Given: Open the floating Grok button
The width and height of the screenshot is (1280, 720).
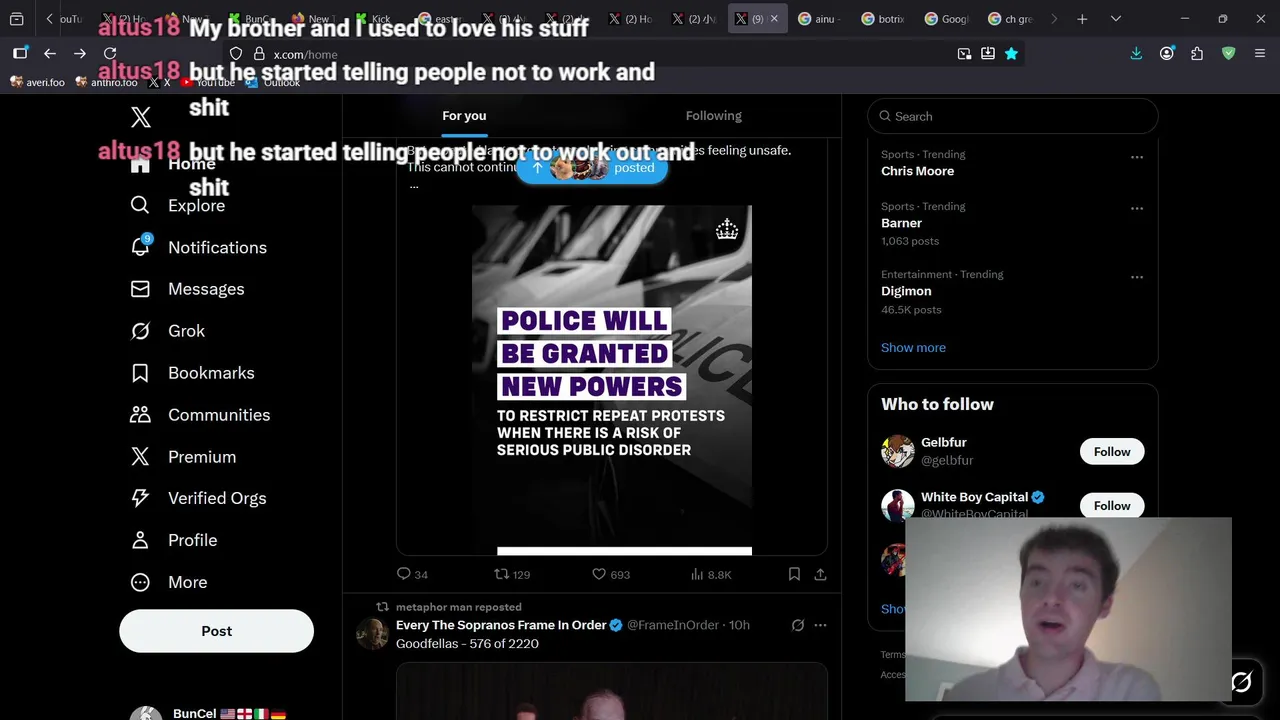Looking at the screenshot, I should click(1241, 682).
